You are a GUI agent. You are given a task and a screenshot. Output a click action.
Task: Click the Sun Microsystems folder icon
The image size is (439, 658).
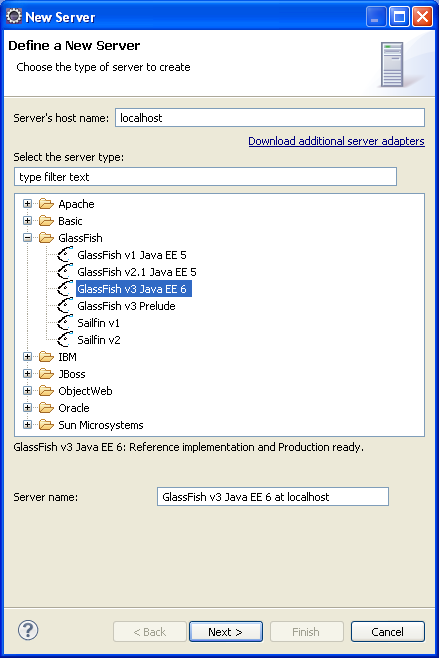46,425
